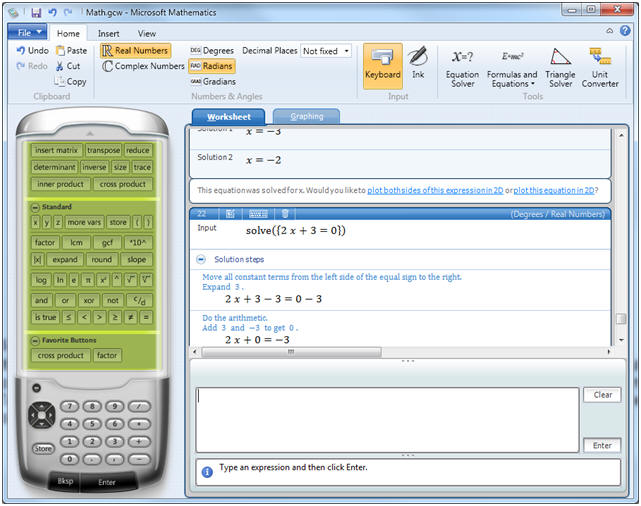Screen dimensions: 641x506
Task: Switch to the Worksheet tab
Action: pos(229,116)
